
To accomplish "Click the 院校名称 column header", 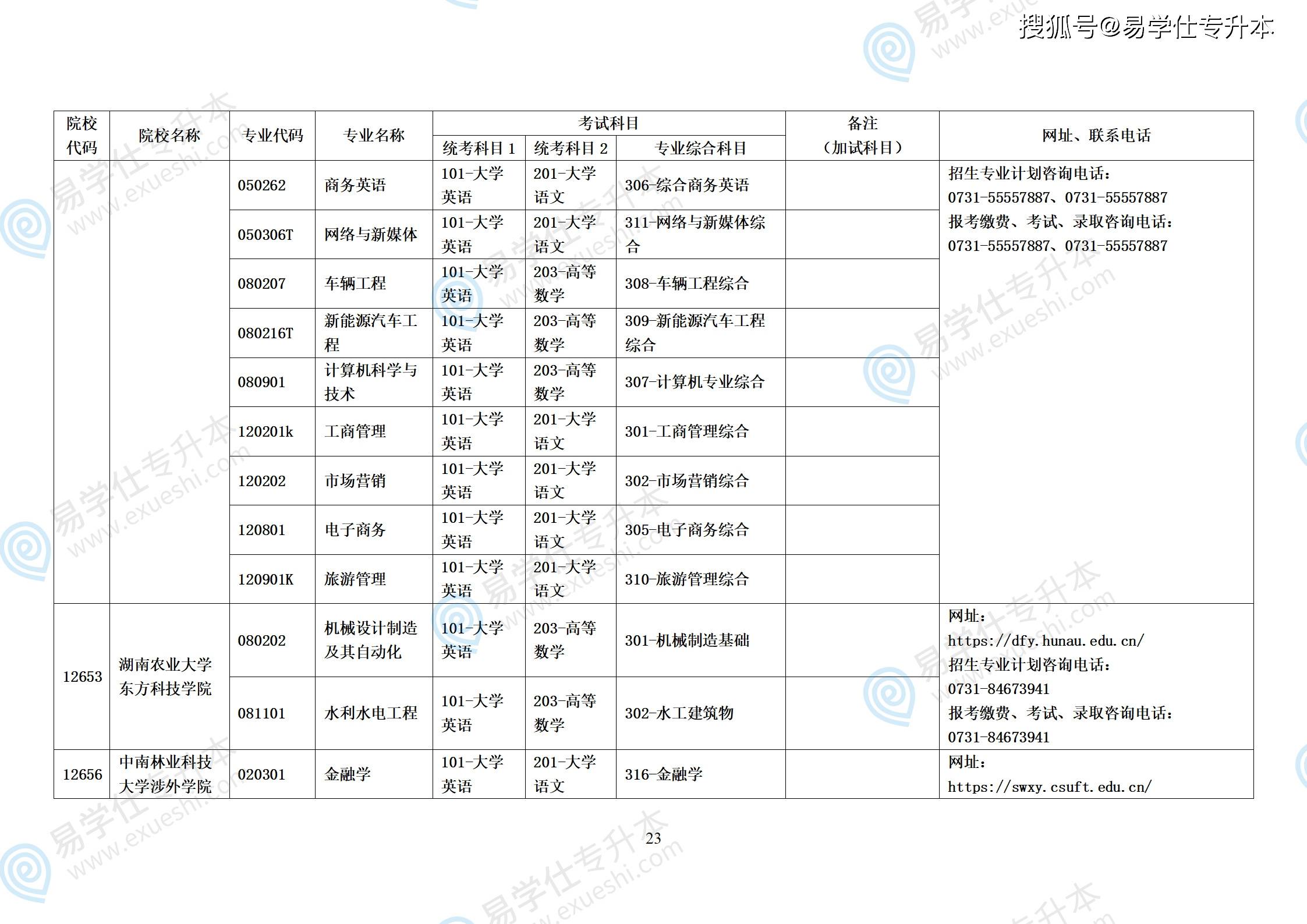I will pyautogui.click(x=169, y=136).
